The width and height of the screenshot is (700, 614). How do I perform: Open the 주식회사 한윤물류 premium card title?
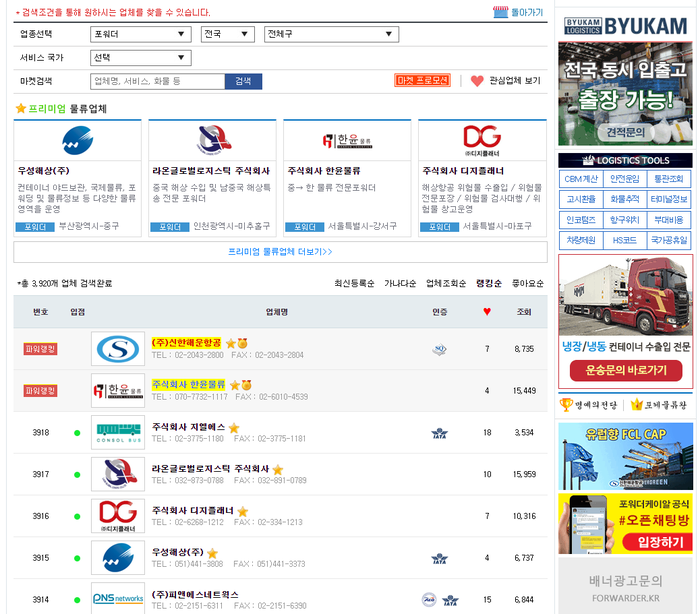[324, 171]
